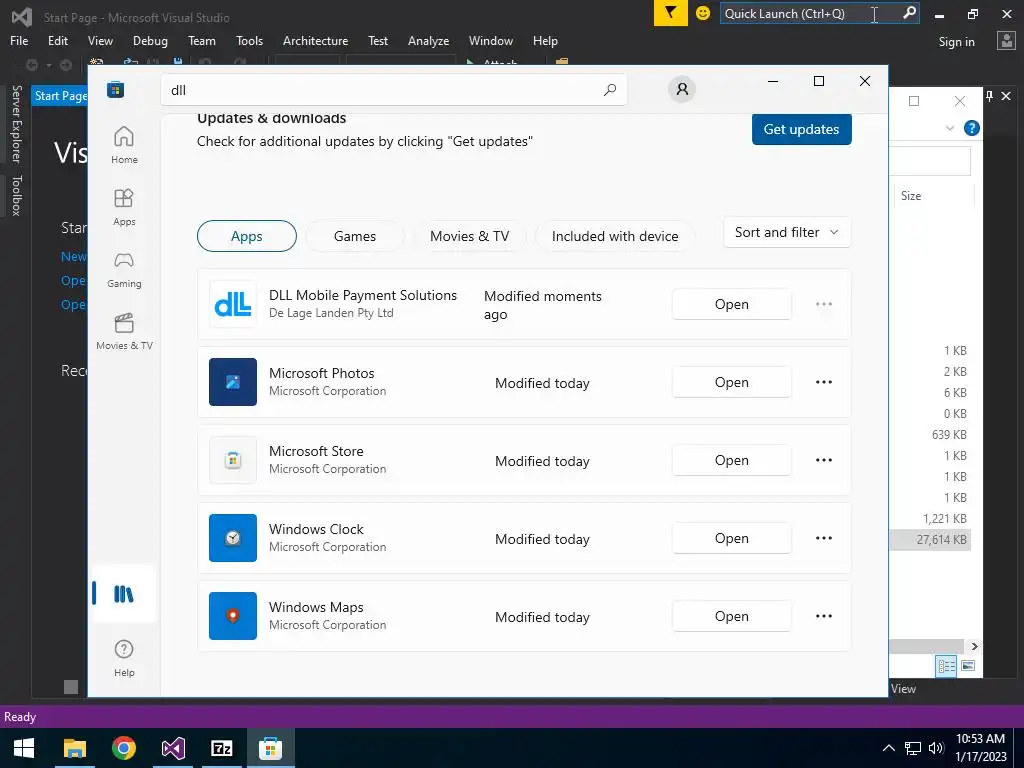Click the Microsoft Photos app icon
The height and width of the screenshot is (768, 1024).
[233, 382]
